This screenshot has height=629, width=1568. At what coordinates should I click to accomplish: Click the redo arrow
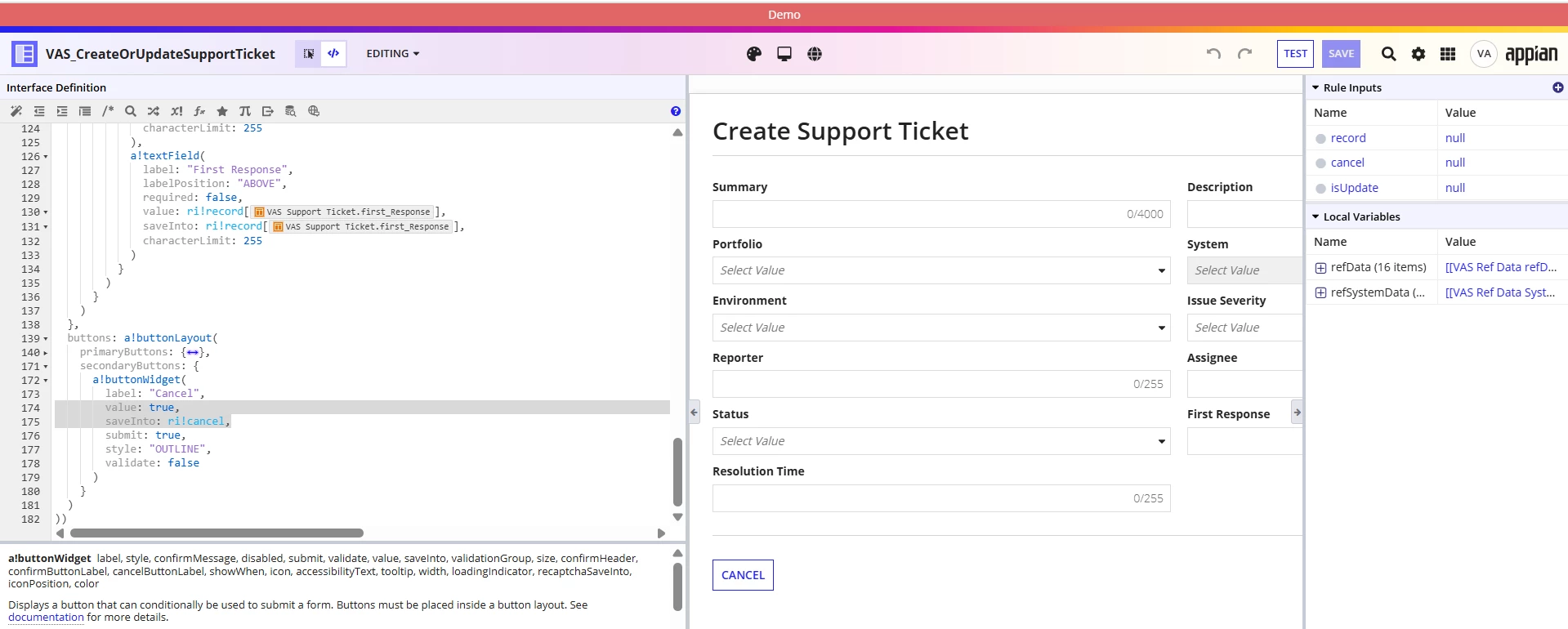tap(1244, 54)
